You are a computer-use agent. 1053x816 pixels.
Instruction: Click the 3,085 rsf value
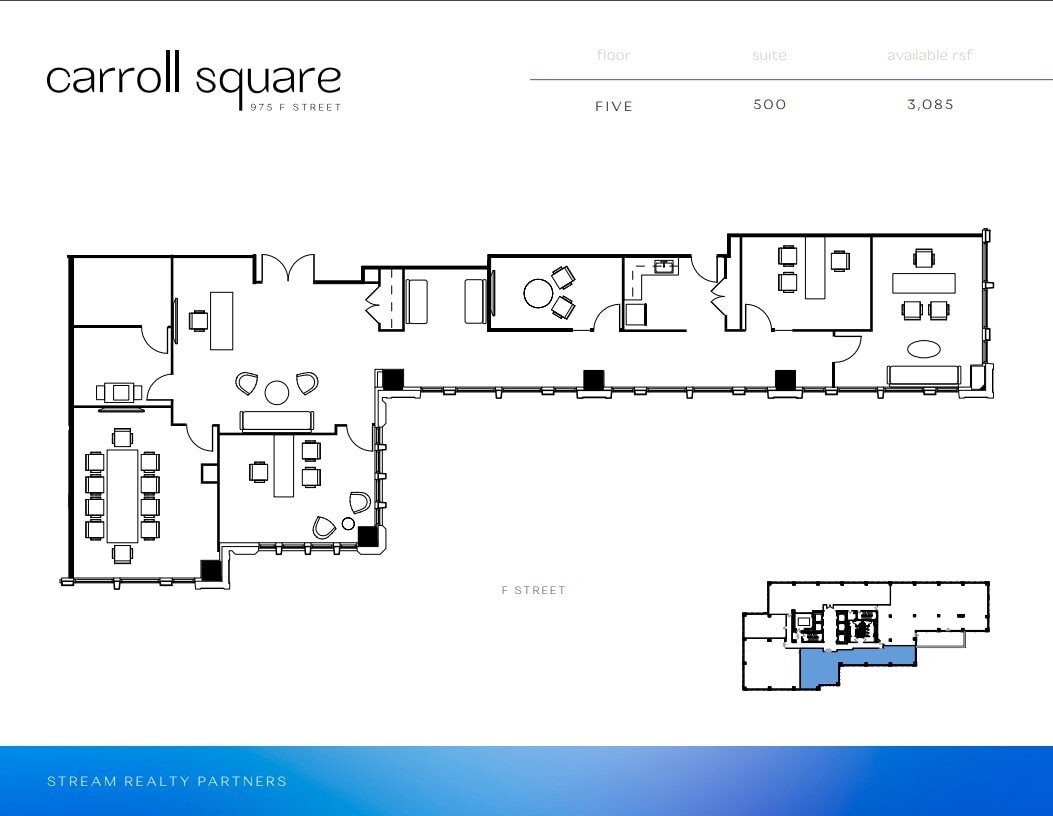(930, 104)
